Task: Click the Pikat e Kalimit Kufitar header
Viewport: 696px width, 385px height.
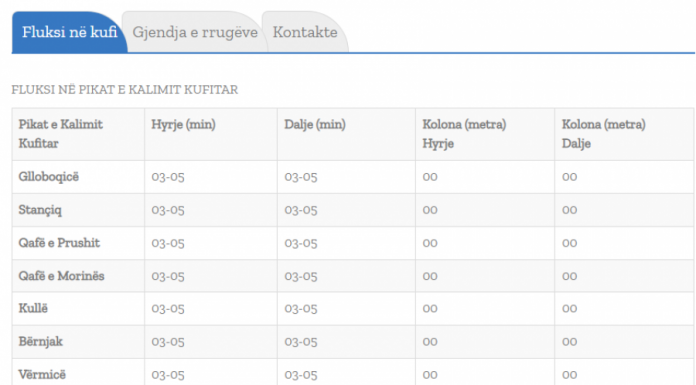Action: [60, 134]
